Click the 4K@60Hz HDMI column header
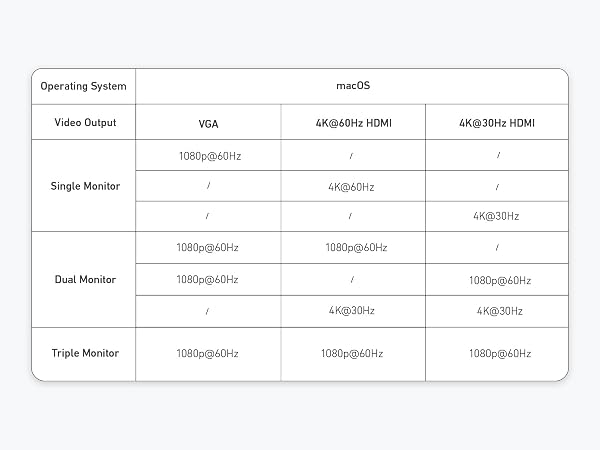 353,122
